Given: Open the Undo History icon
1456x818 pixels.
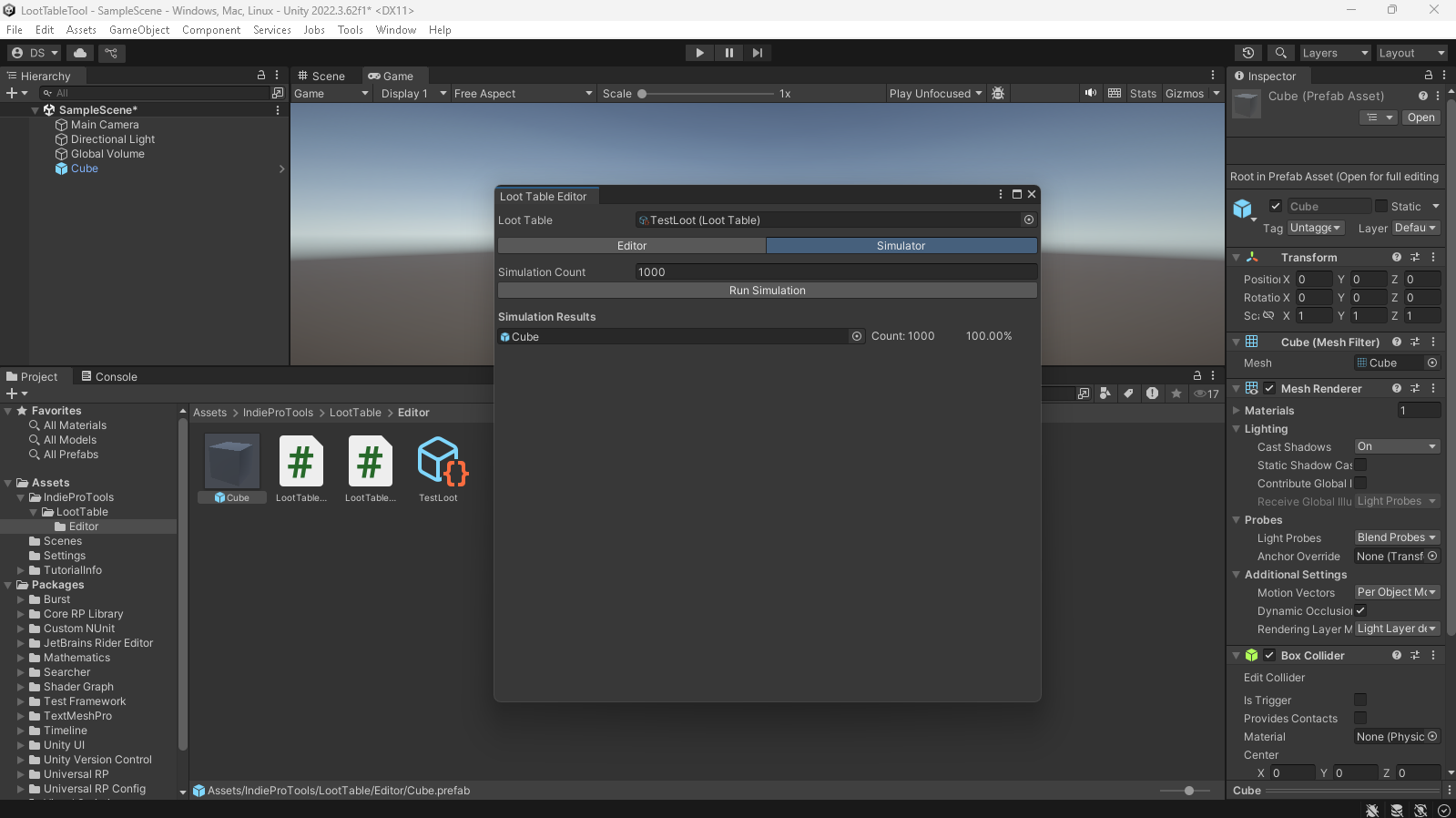Looking at the screenshot, I should click(1248, 53).
